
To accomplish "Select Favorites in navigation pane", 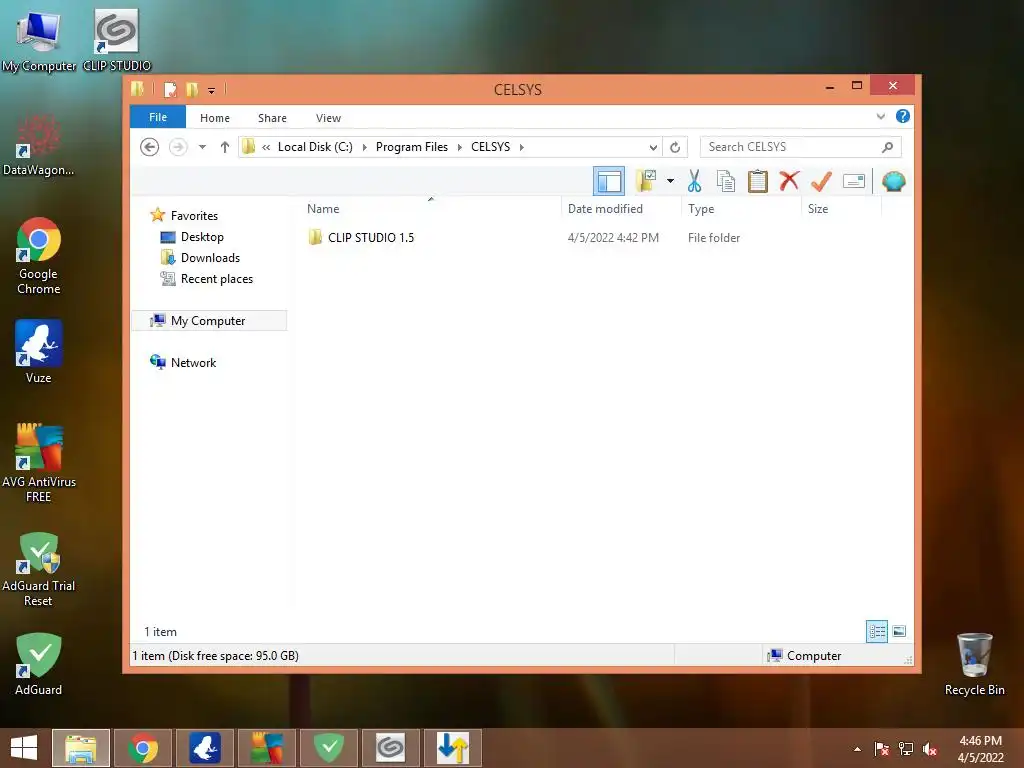I will pos(194,216).
